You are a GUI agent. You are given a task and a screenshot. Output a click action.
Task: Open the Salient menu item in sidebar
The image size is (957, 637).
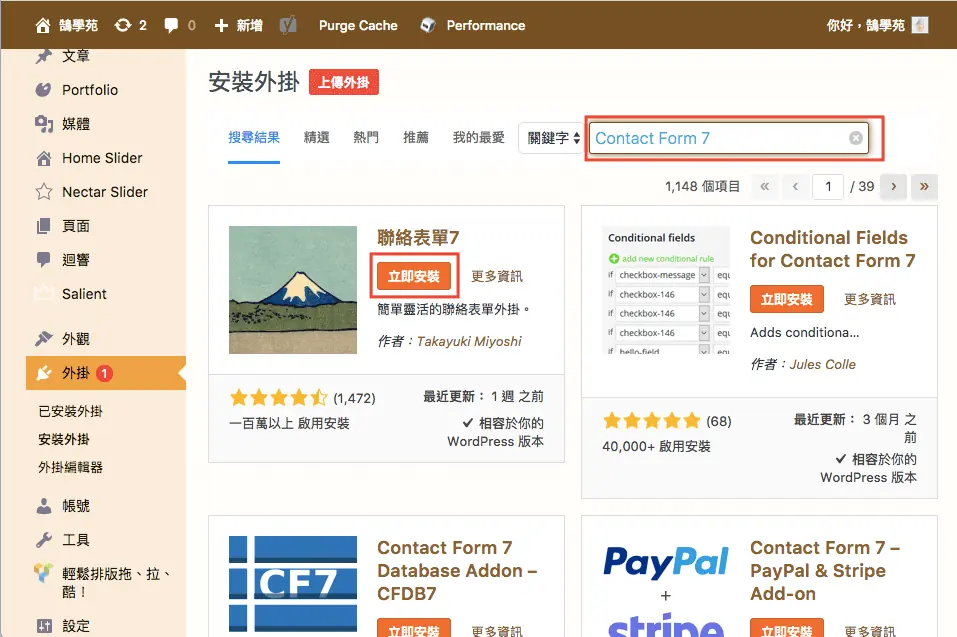tap(84, 294)
